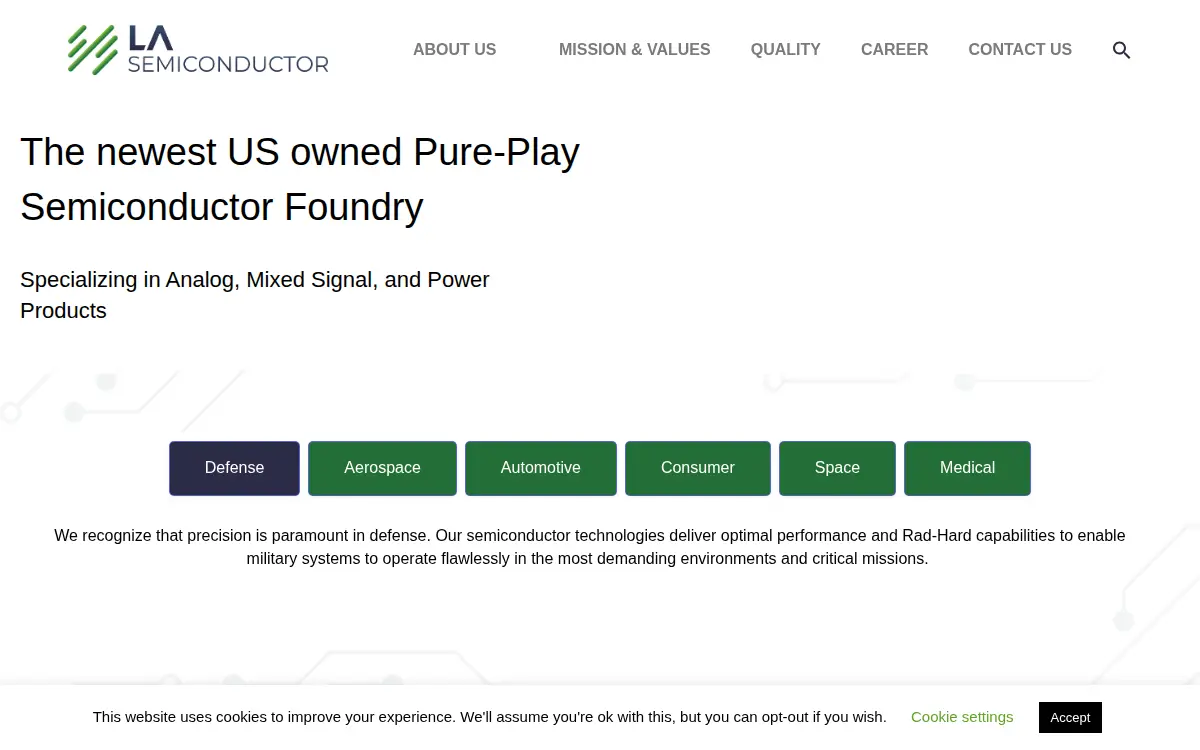Show the Automotive tab
This screenshot has width=1200, height=750.
click(540, 468)
